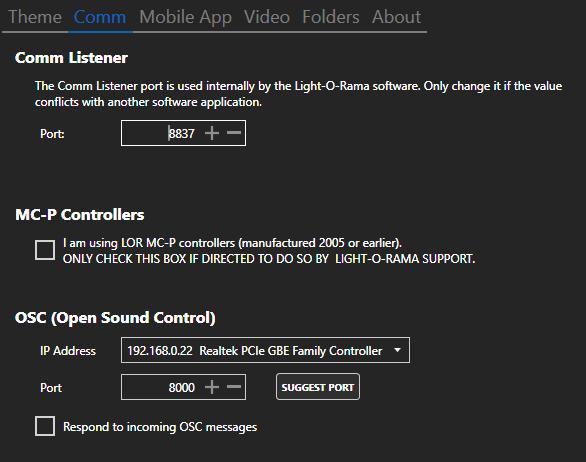
Task: Open the About tab
Action: click(396, 17)
